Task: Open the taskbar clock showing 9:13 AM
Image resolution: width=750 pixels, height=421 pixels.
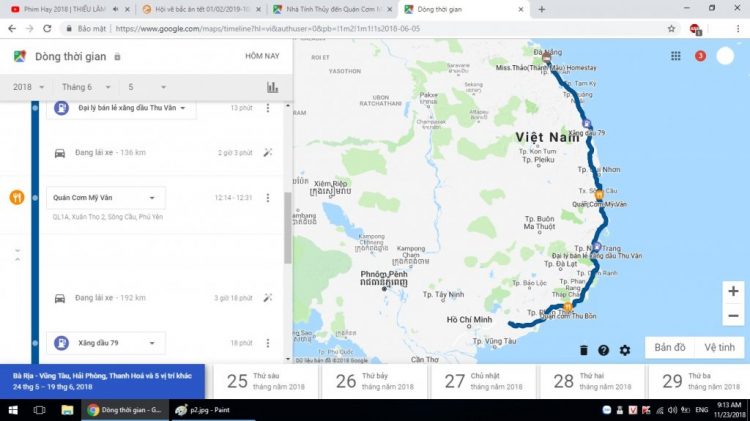Action: click(729, 410)
